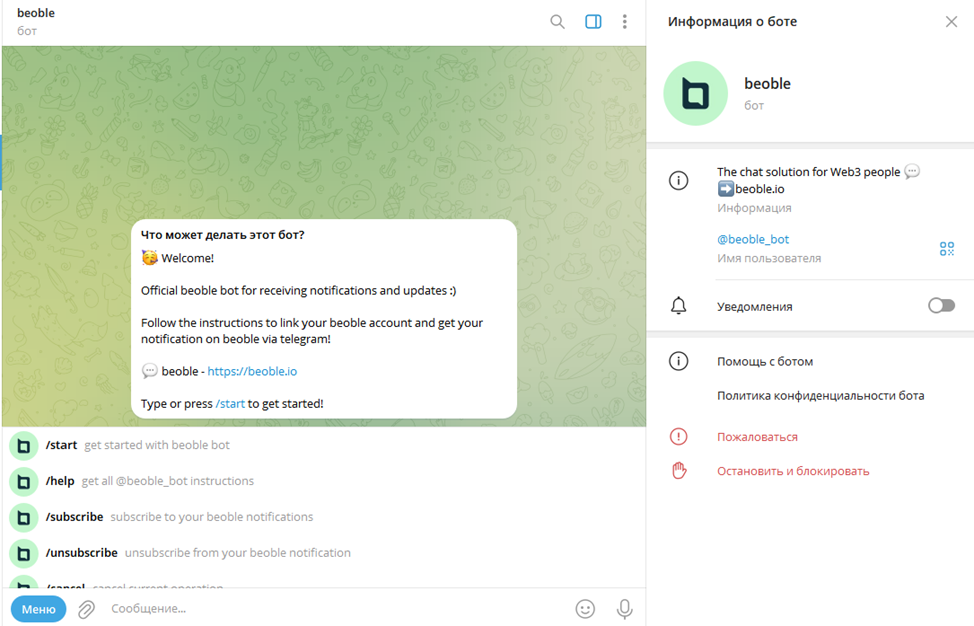The width and height of the screenshot is (974, 626).
Task: Show the QR code for @beoble_bot
Action: pos(947,249)
